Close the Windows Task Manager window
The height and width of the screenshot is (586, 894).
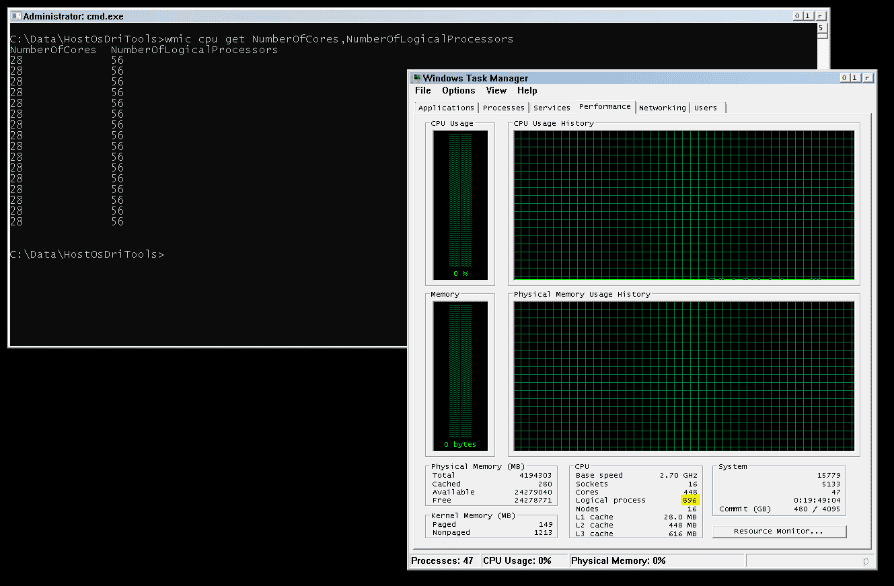(867, 78)
